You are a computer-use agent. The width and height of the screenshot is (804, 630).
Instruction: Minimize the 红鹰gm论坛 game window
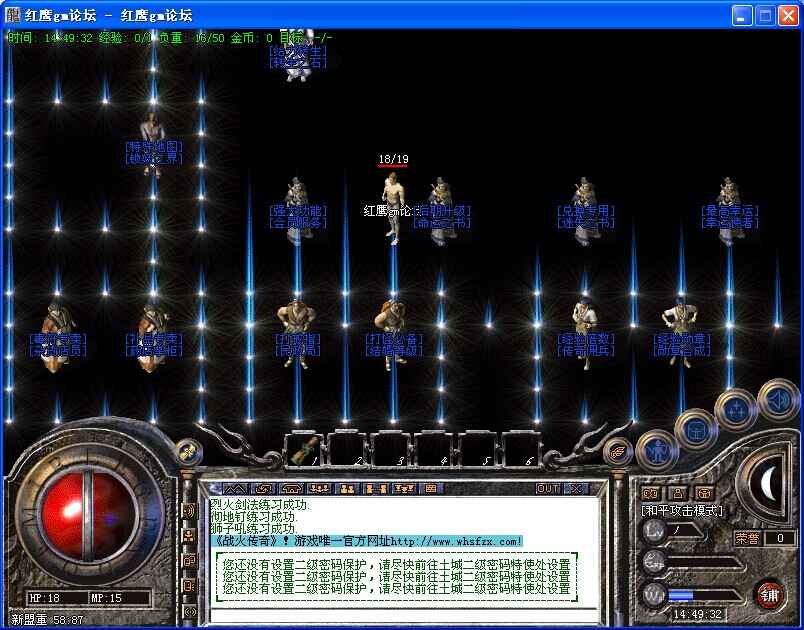point(741,16)
